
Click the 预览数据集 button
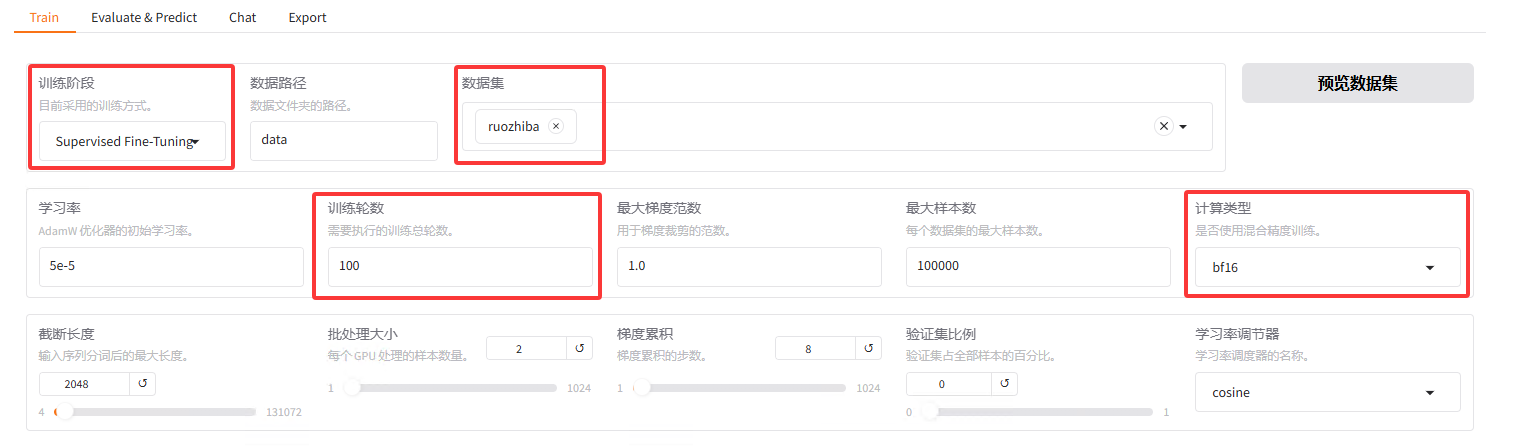1357,83
